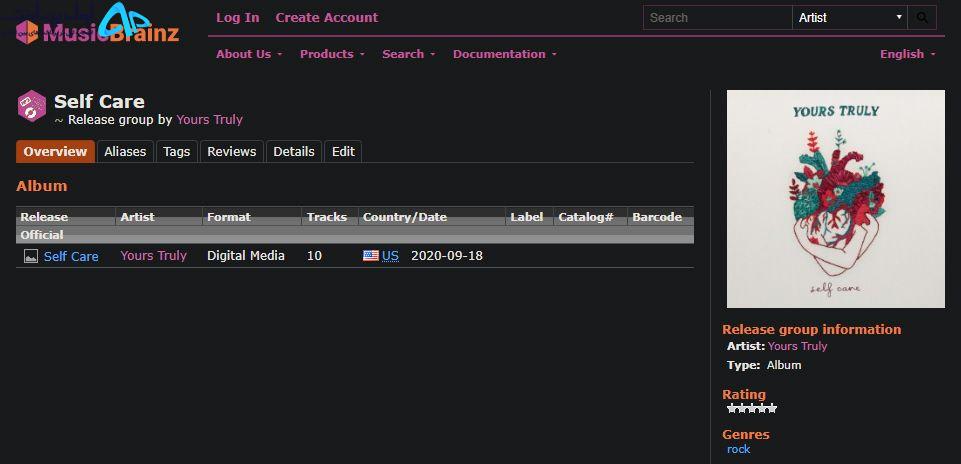Open the Reviews tab

232,151
